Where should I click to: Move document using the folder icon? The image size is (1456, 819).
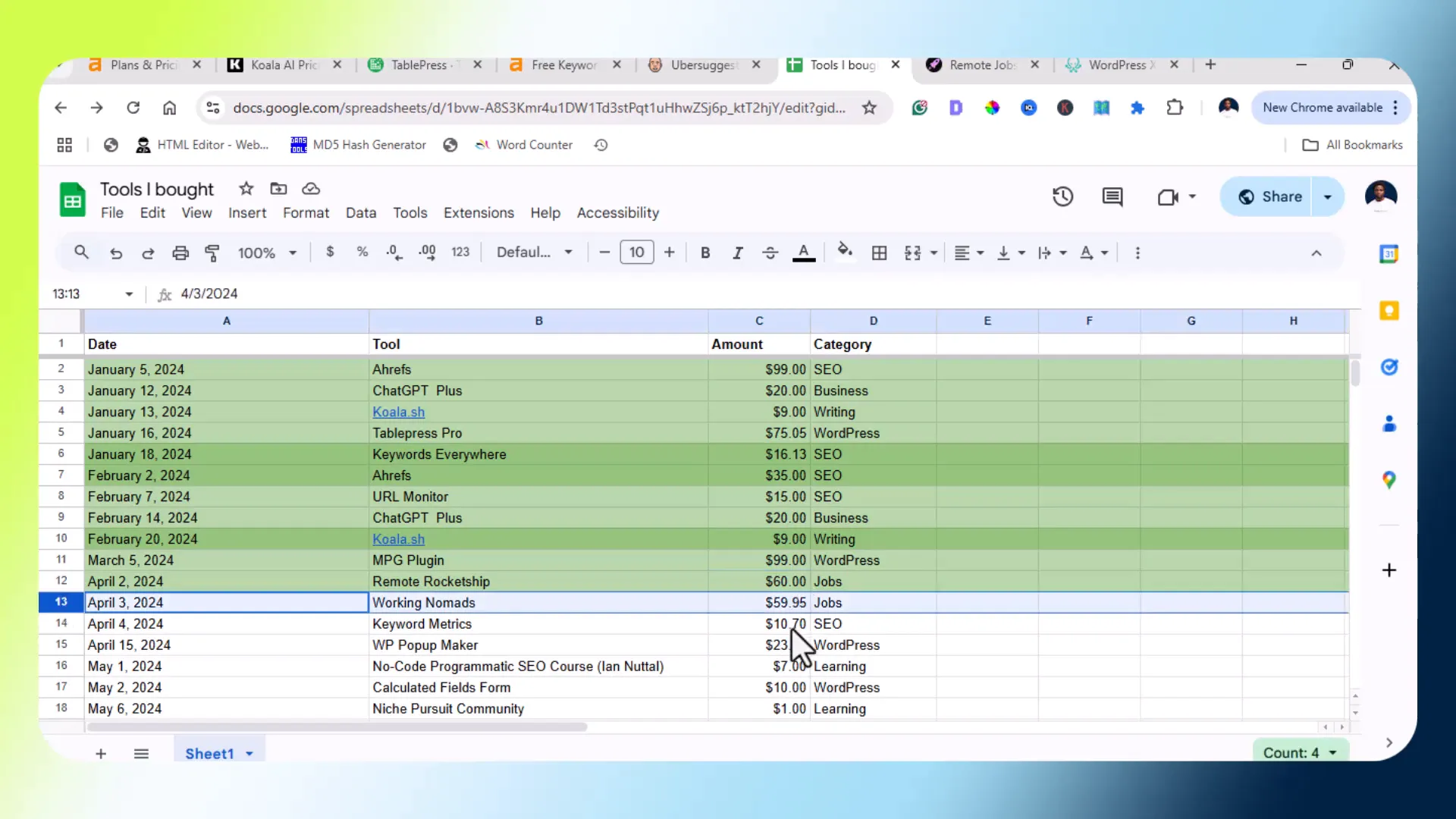[278, 189]
